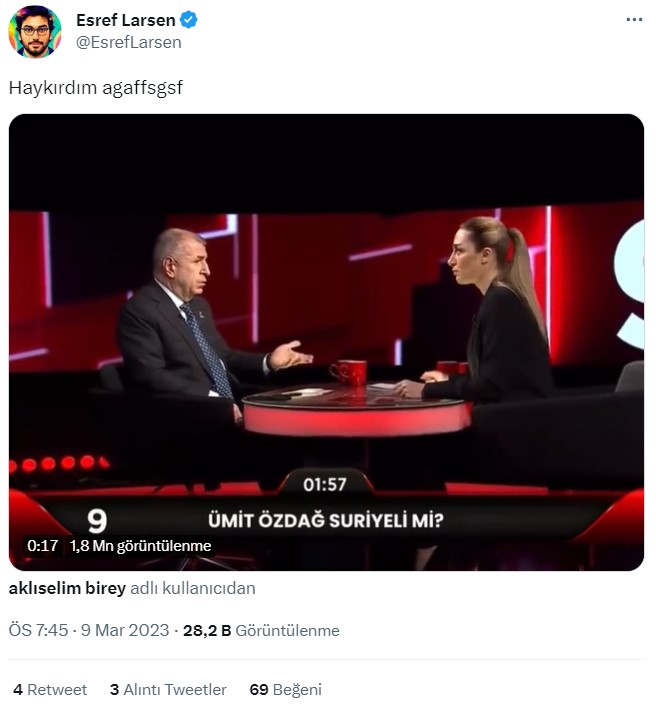Open Esref Larsen's profile avatar

(35, 33)
